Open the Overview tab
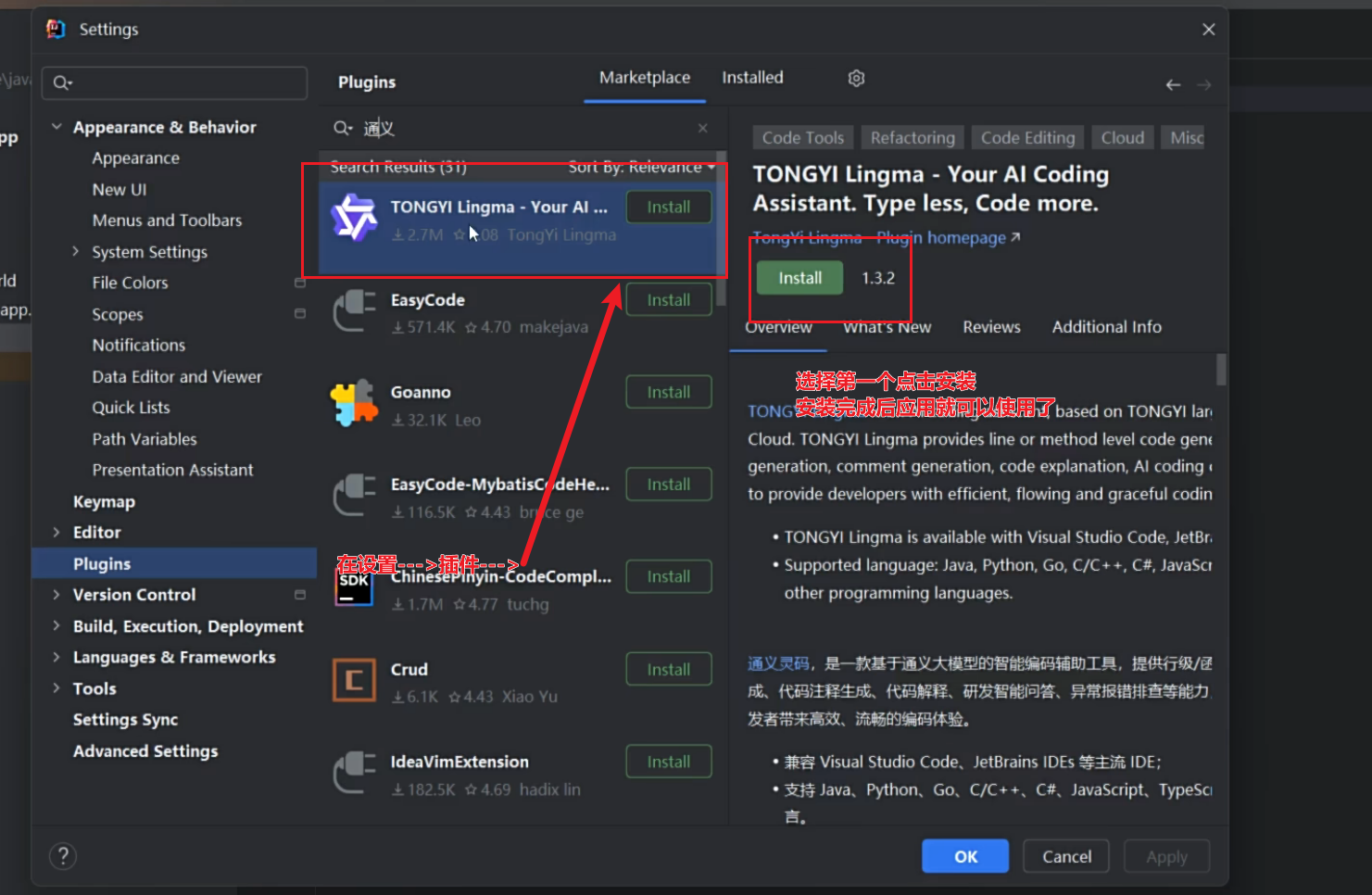The width and height of the screenshot is (1372, 895). [778, 327]
